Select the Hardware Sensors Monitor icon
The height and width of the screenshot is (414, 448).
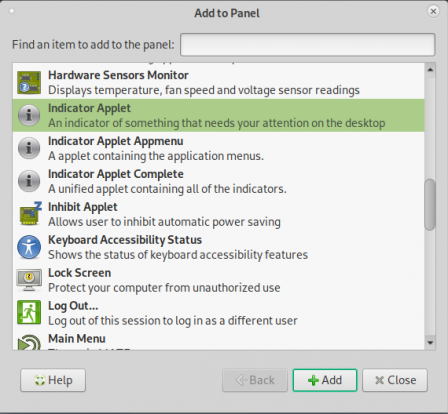[x=29, y=82]
